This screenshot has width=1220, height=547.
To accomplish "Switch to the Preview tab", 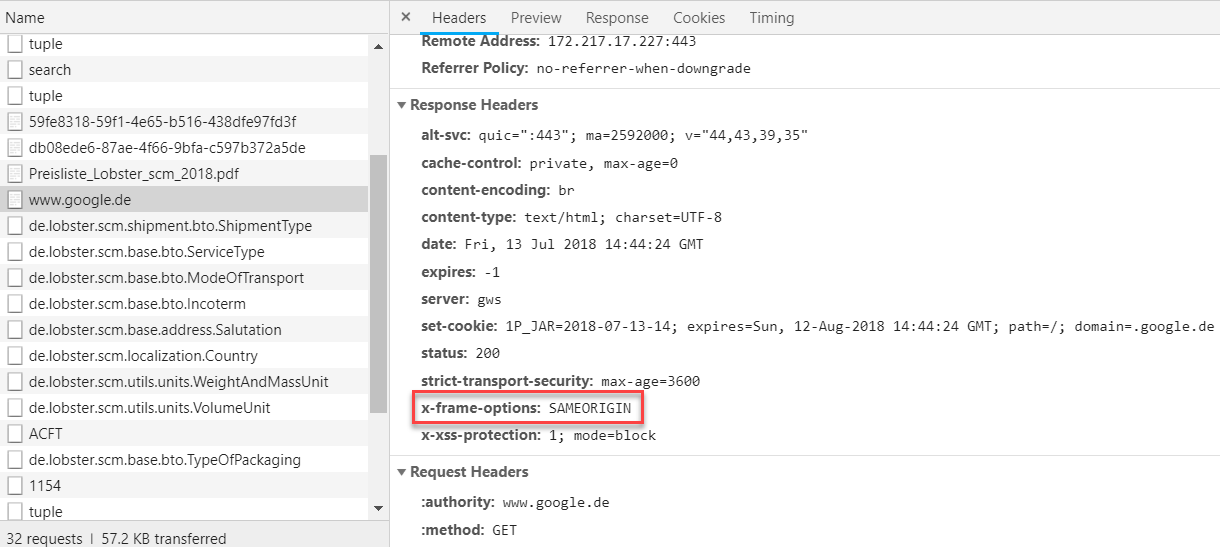I will (536, 18).
